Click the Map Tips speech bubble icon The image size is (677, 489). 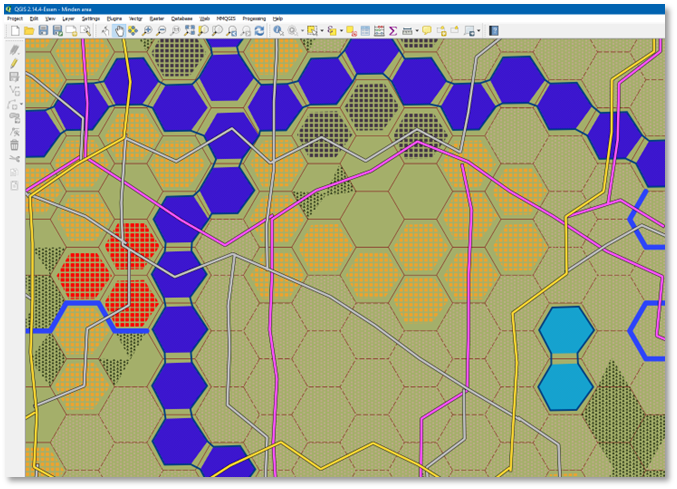[x=427, y=31]
